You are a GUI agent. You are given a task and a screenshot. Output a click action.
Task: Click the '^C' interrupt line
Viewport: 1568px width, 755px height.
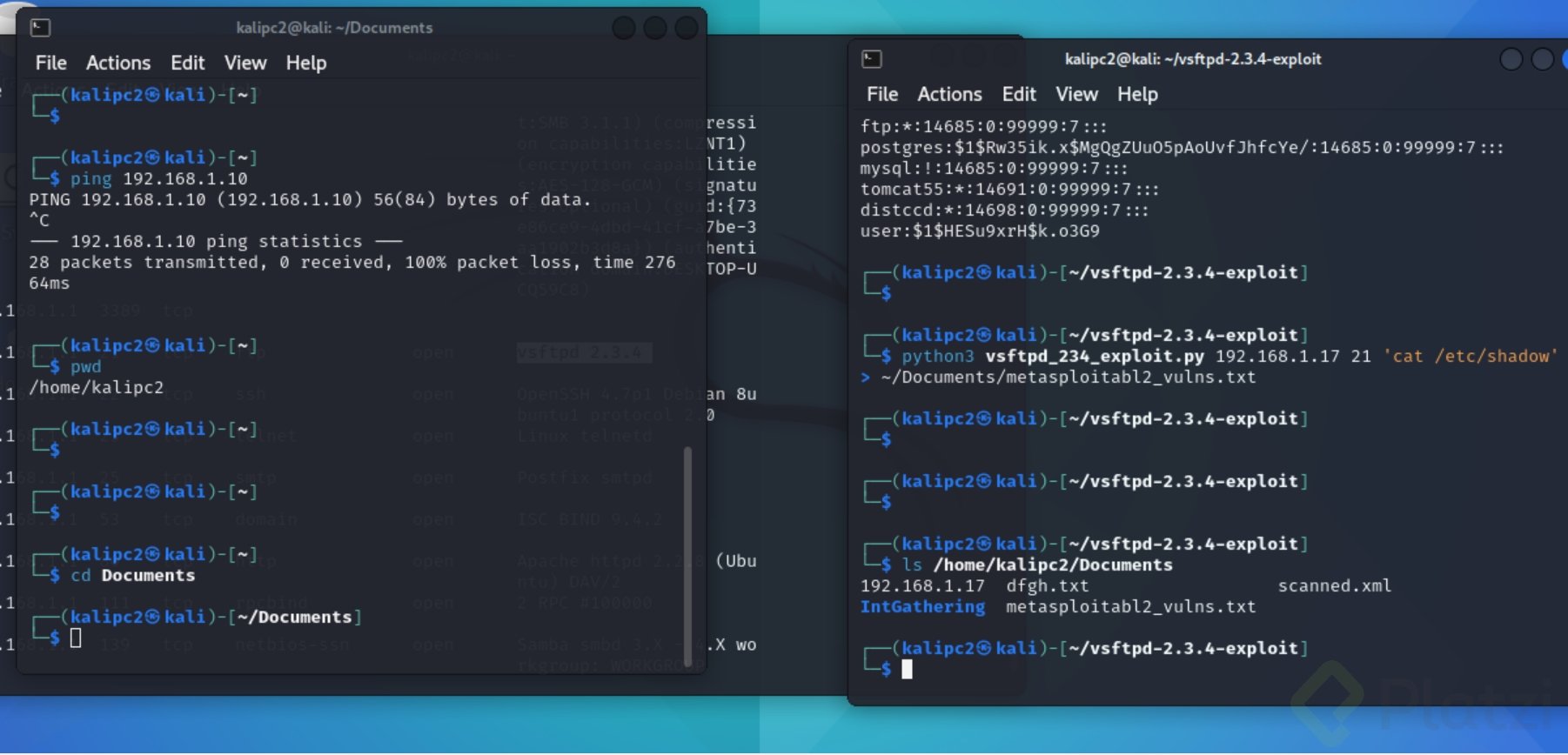(39, 220)
